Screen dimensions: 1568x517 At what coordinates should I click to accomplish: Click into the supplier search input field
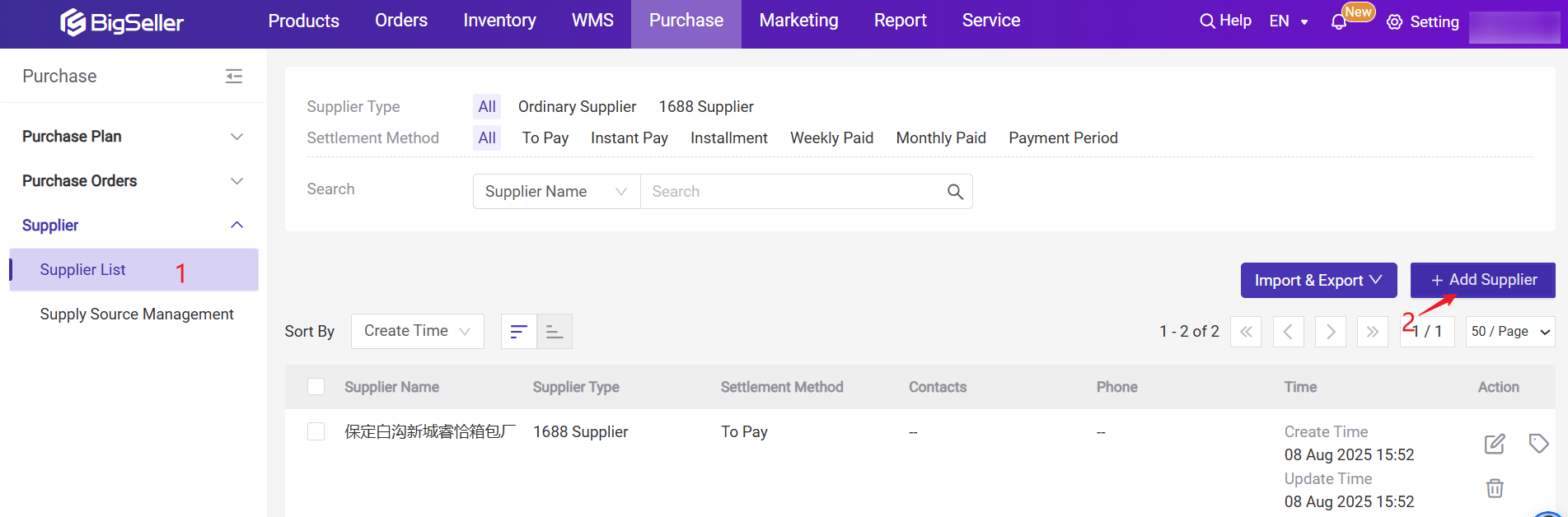click(791, 192)
